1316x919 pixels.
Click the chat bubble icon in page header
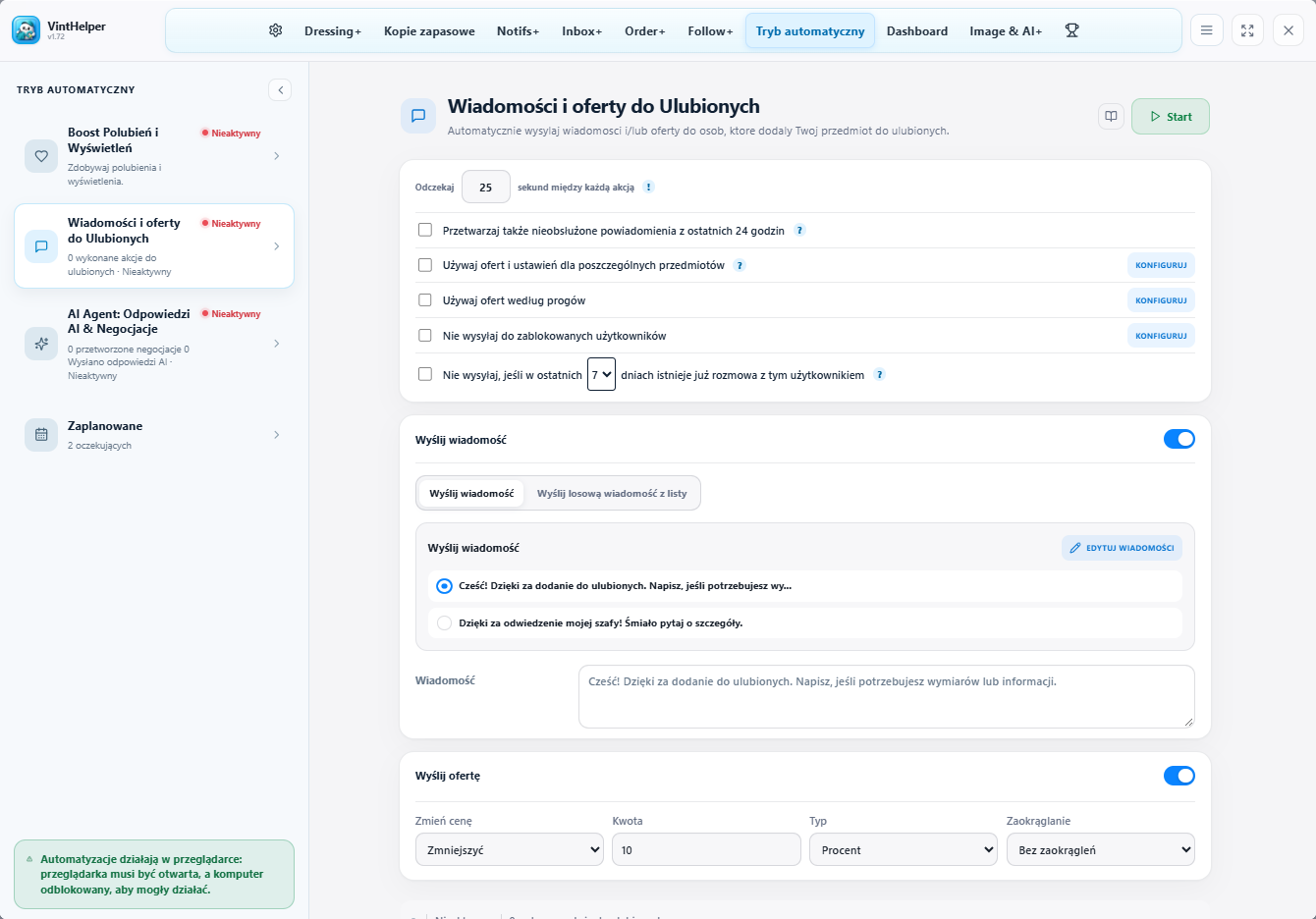417,116
